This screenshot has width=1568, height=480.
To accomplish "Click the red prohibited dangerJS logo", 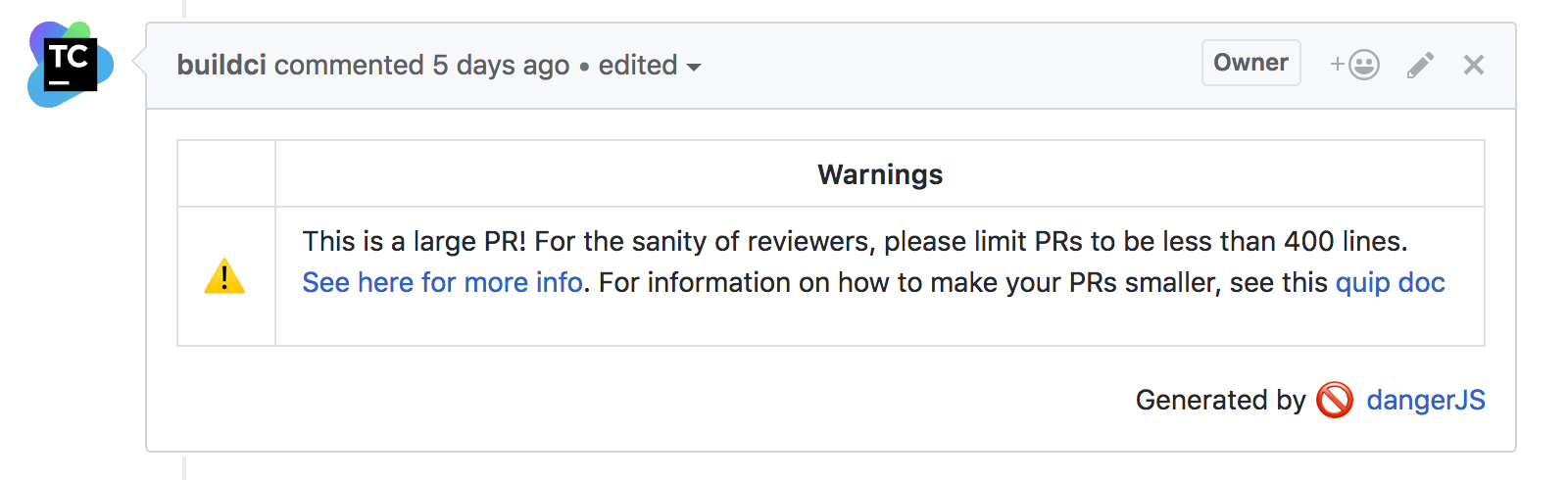I will tap(1335, 400).
